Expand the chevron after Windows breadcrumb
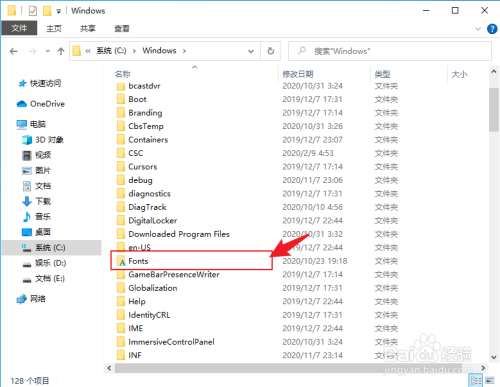500x387 pixels. (184, 51)
